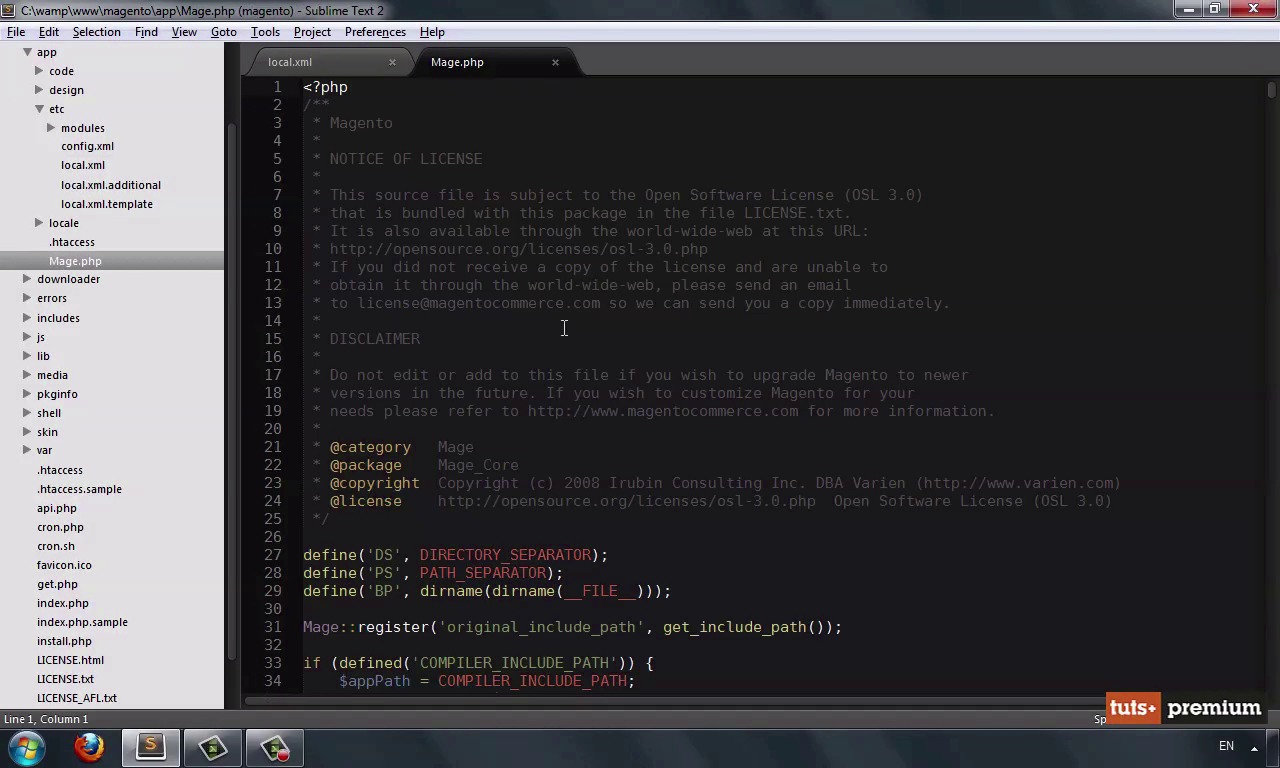The image size is (1280, 768).
Task: Open the Selection menu
Action: [x=96, y=32]
